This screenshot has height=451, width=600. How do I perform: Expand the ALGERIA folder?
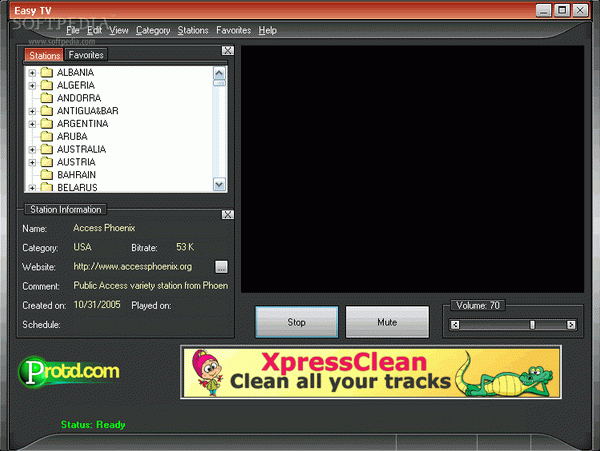point(32,85)
